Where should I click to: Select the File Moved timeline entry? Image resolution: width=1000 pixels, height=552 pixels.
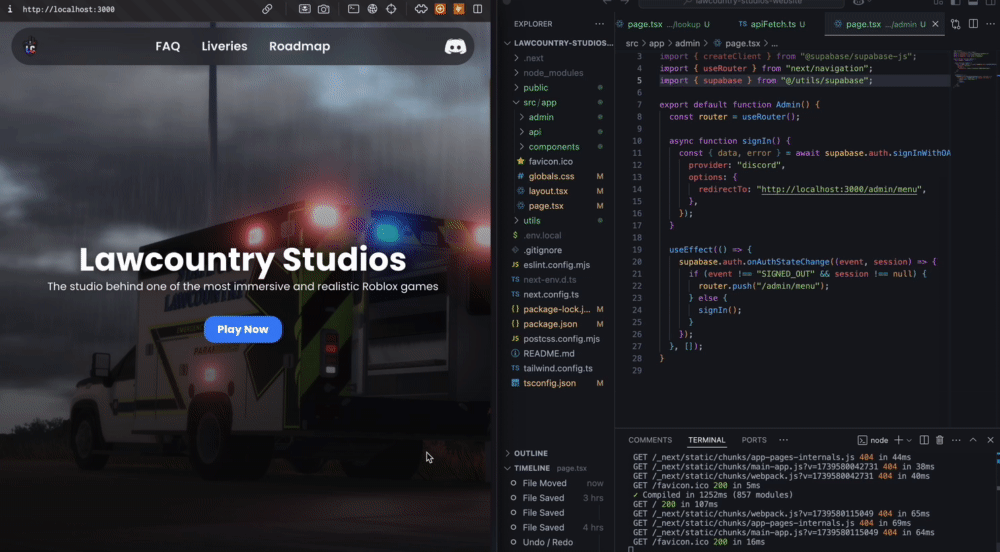pyautogui.click(x=544, y=483)
